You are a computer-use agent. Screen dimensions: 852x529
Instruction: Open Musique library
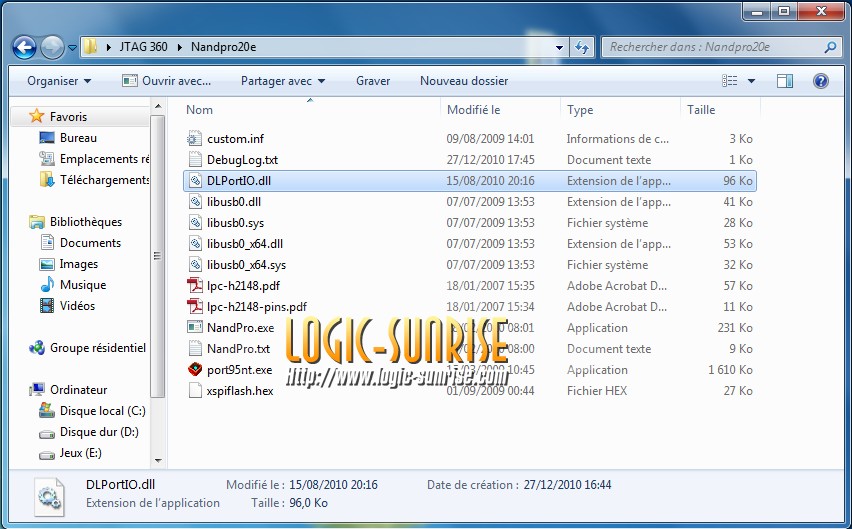(x=73, y=285)
